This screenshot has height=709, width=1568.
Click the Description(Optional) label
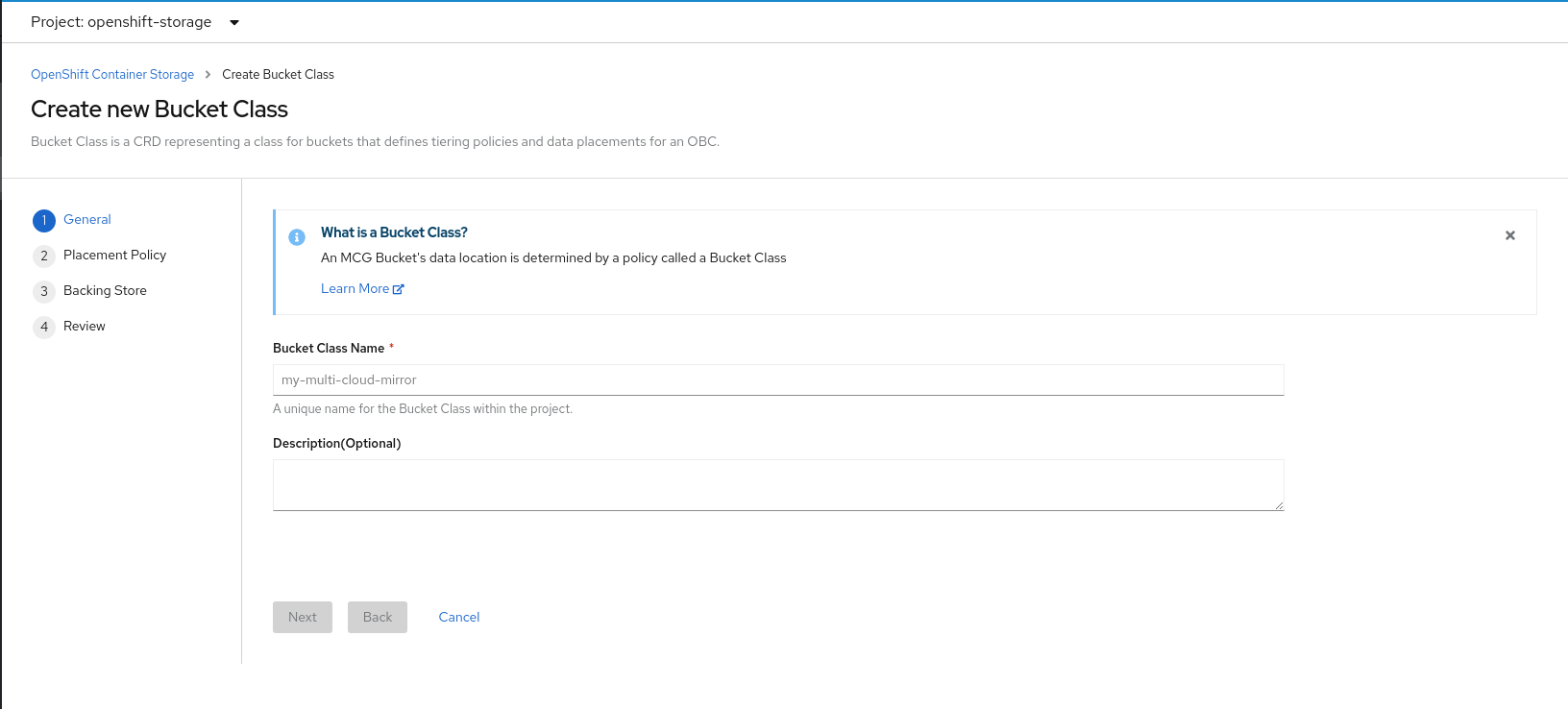point(336,443)
